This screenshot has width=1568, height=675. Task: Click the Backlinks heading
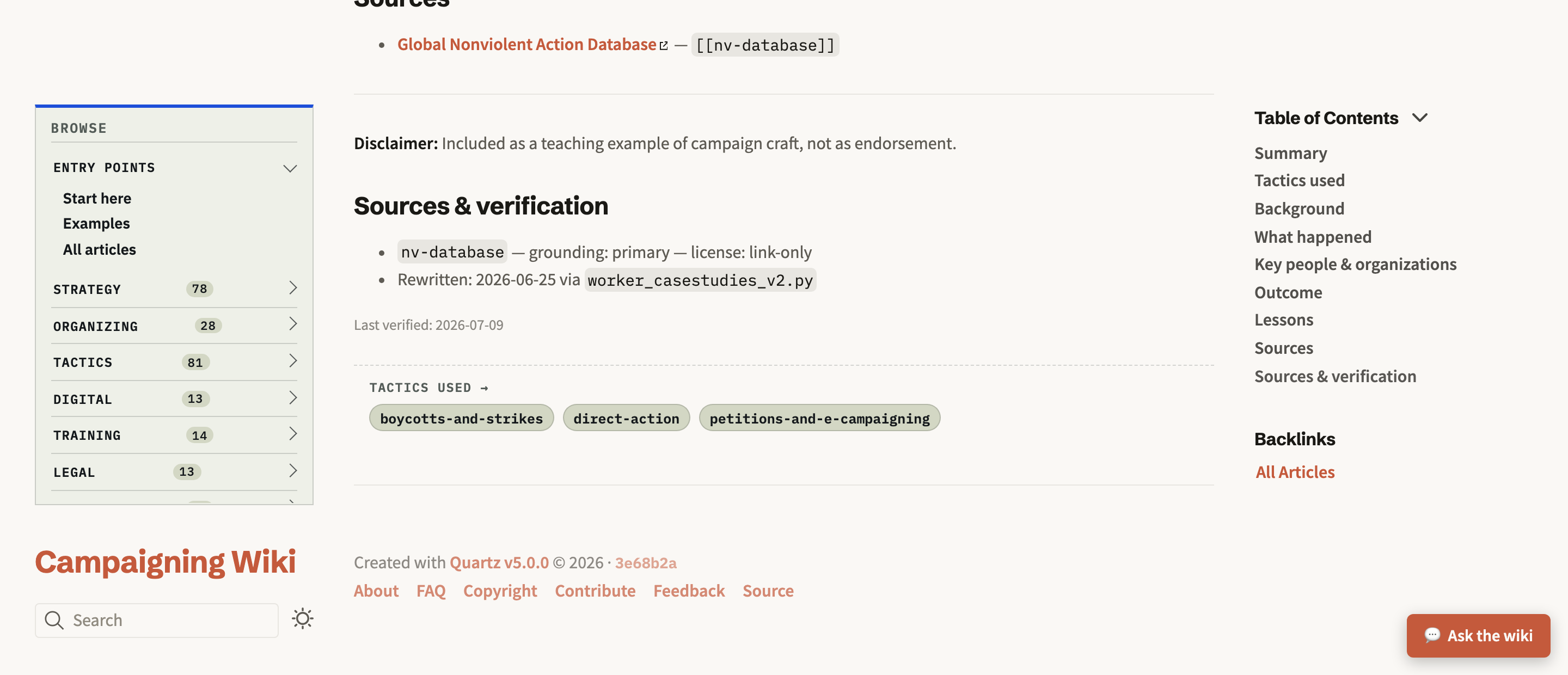(x=1294, y=439)
